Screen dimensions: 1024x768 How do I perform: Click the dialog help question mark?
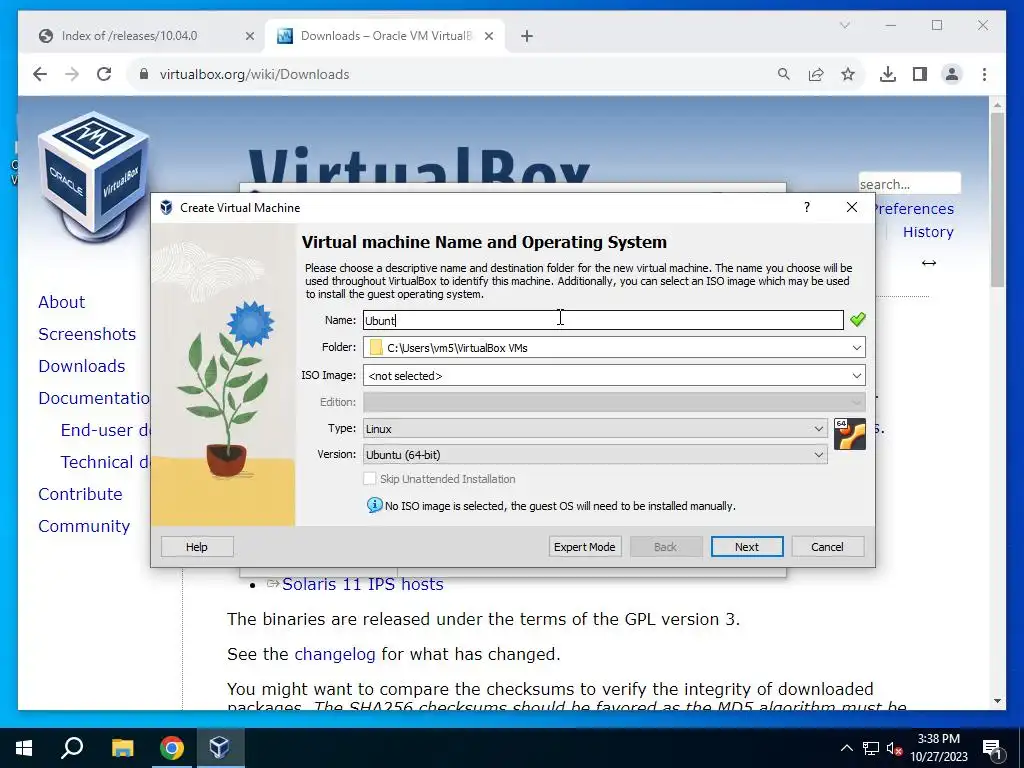pyautogui.click(x=807, y=207)
